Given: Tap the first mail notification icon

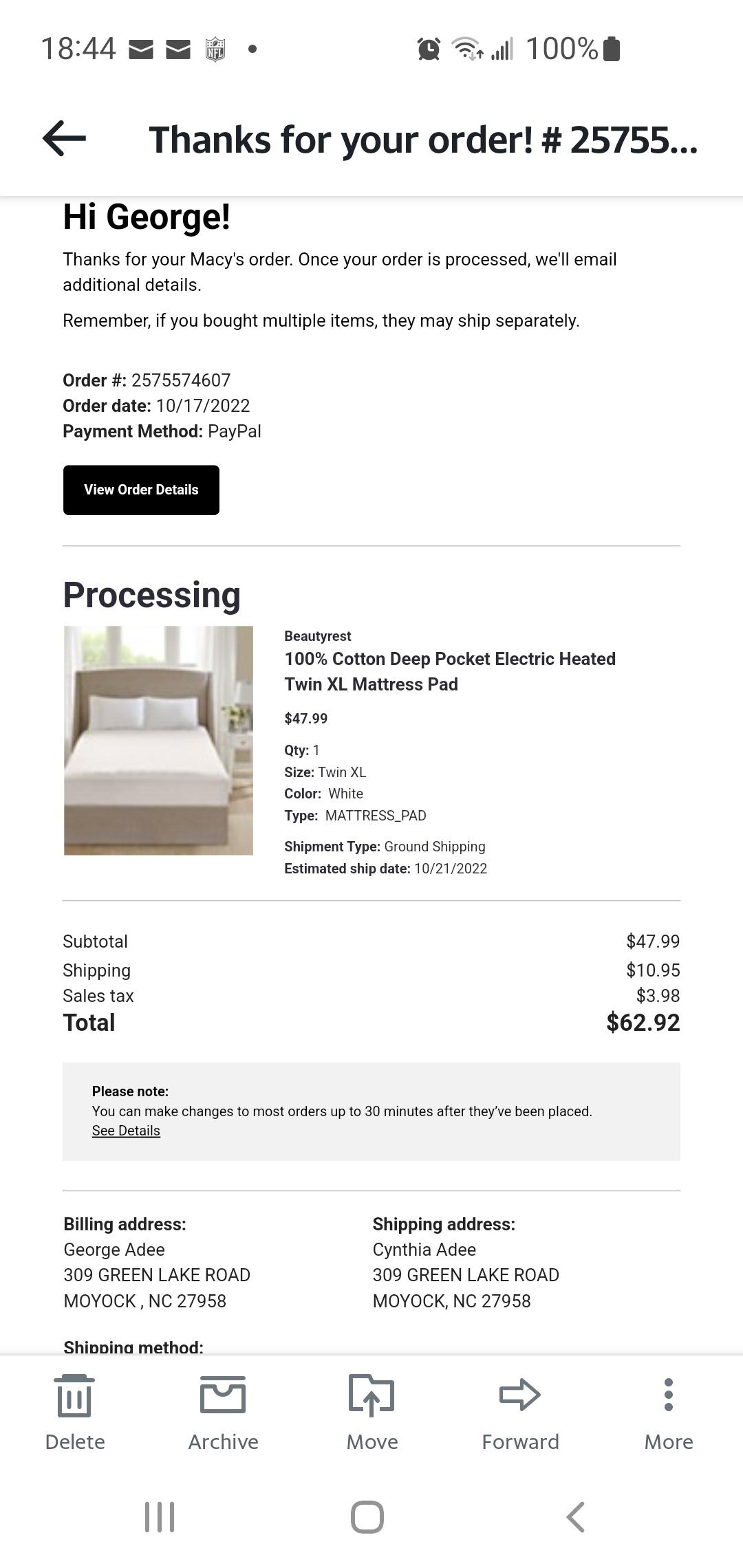Looking at the screenshot, I should tap(141, 50).
